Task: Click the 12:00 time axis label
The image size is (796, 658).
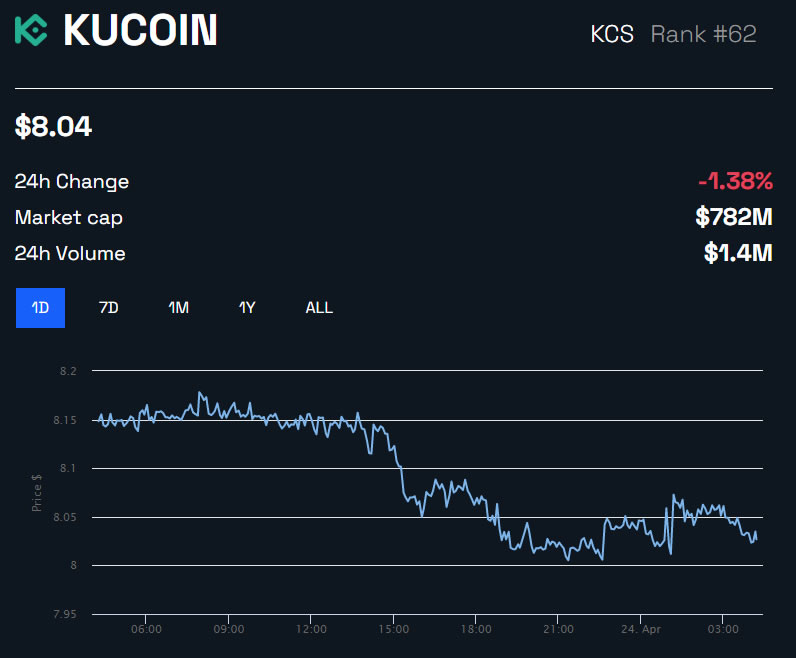Action: click(311, 629)
